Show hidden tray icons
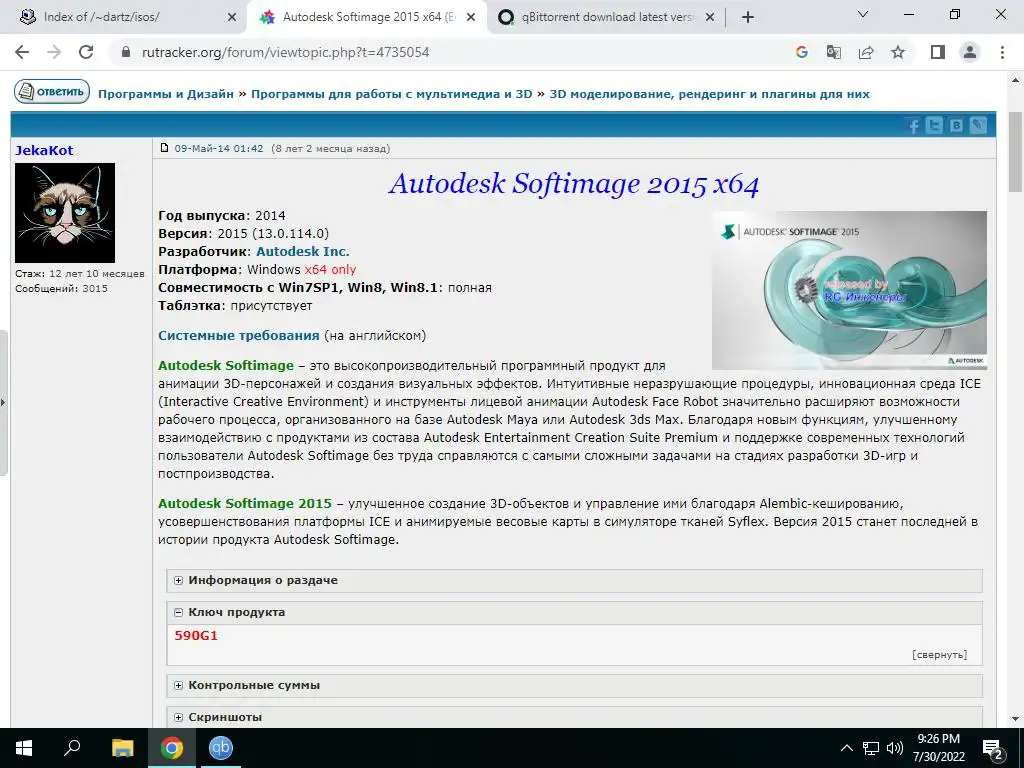This screenshot has height=768, width=1024. (x=846, y=748)
